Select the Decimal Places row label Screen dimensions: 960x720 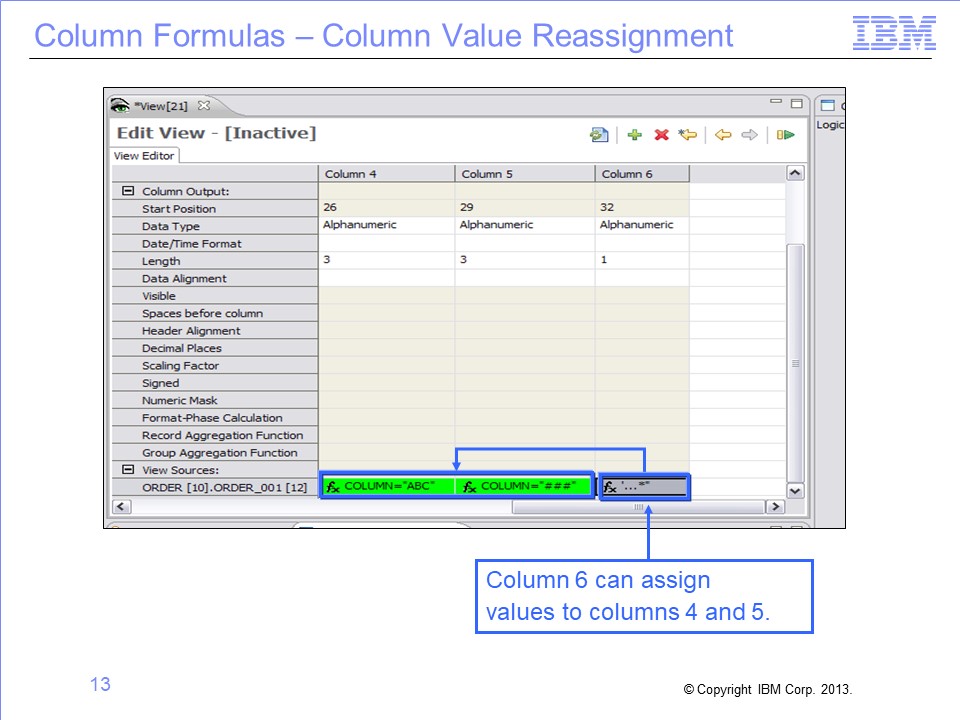click(182, 348)
